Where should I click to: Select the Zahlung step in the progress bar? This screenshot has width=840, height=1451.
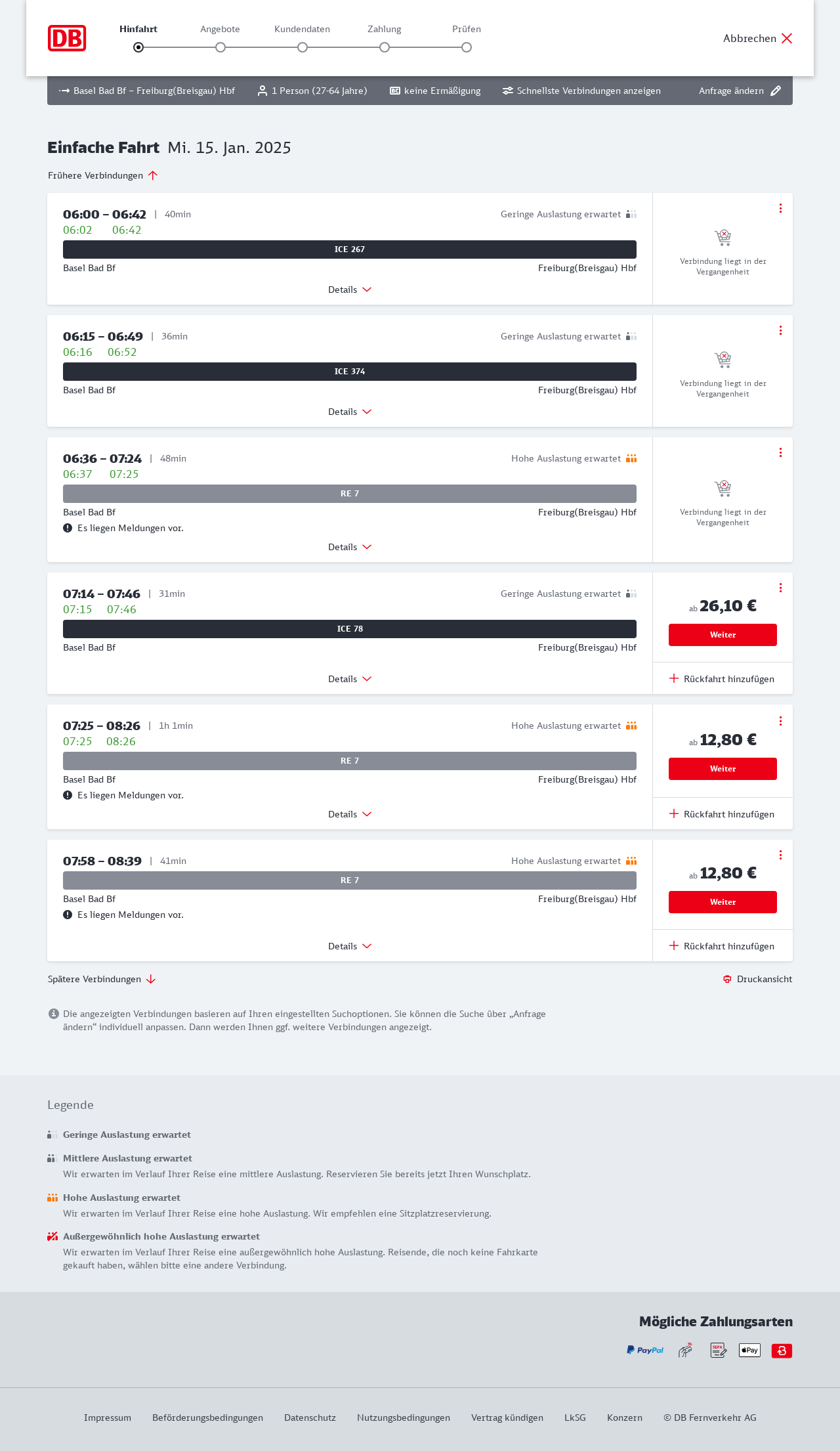click(385, 47)
